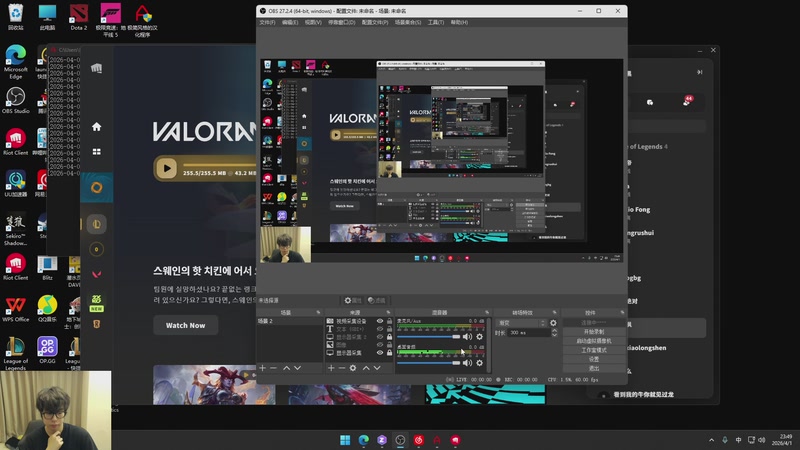
Task: Open OP.GG desktop shortcut
Action: [x=47, y=349]
